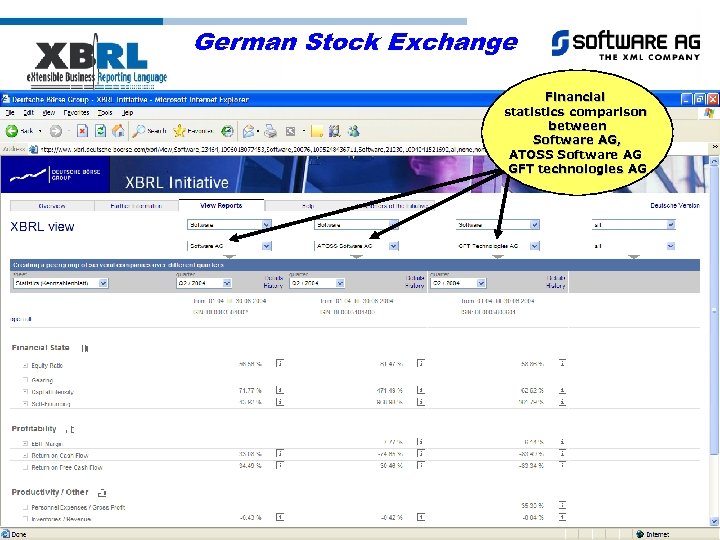Click the Research books icon in toolbar
This screenshot has height=540, width=720.
[335, 131]
